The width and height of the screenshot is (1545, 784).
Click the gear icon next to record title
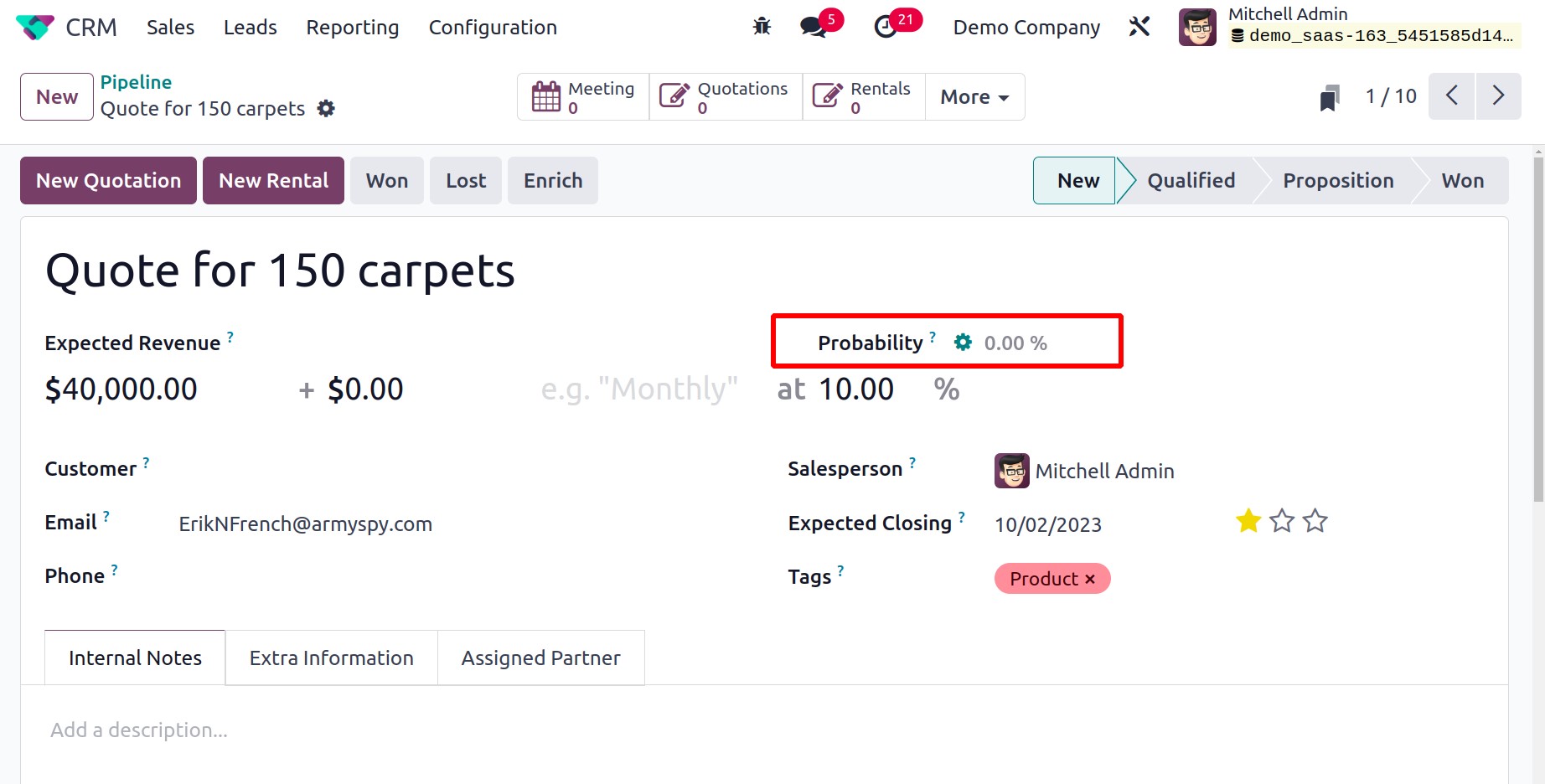[326, 108]
